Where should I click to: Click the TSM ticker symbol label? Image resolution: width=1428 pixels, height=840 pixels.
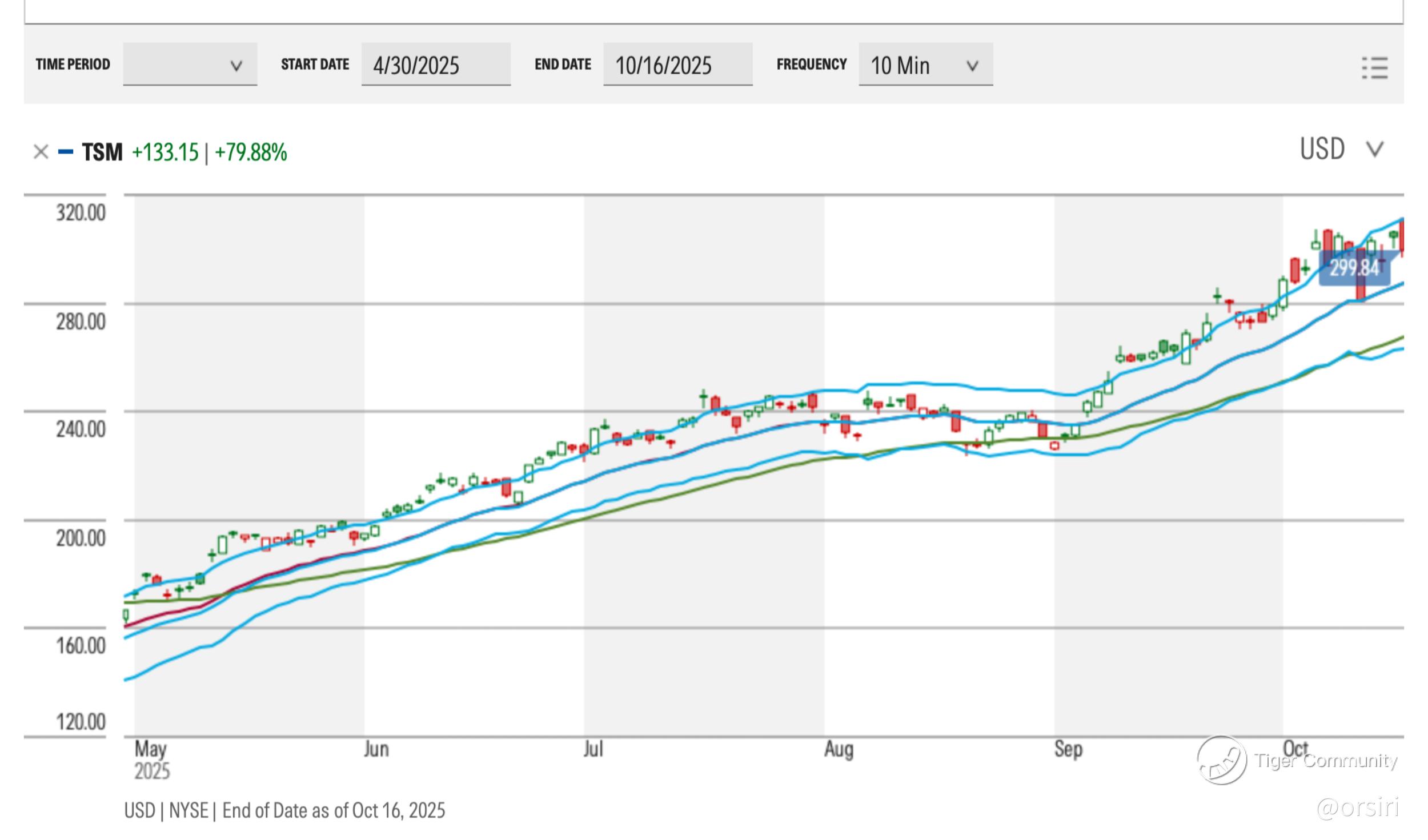point(102,152)
